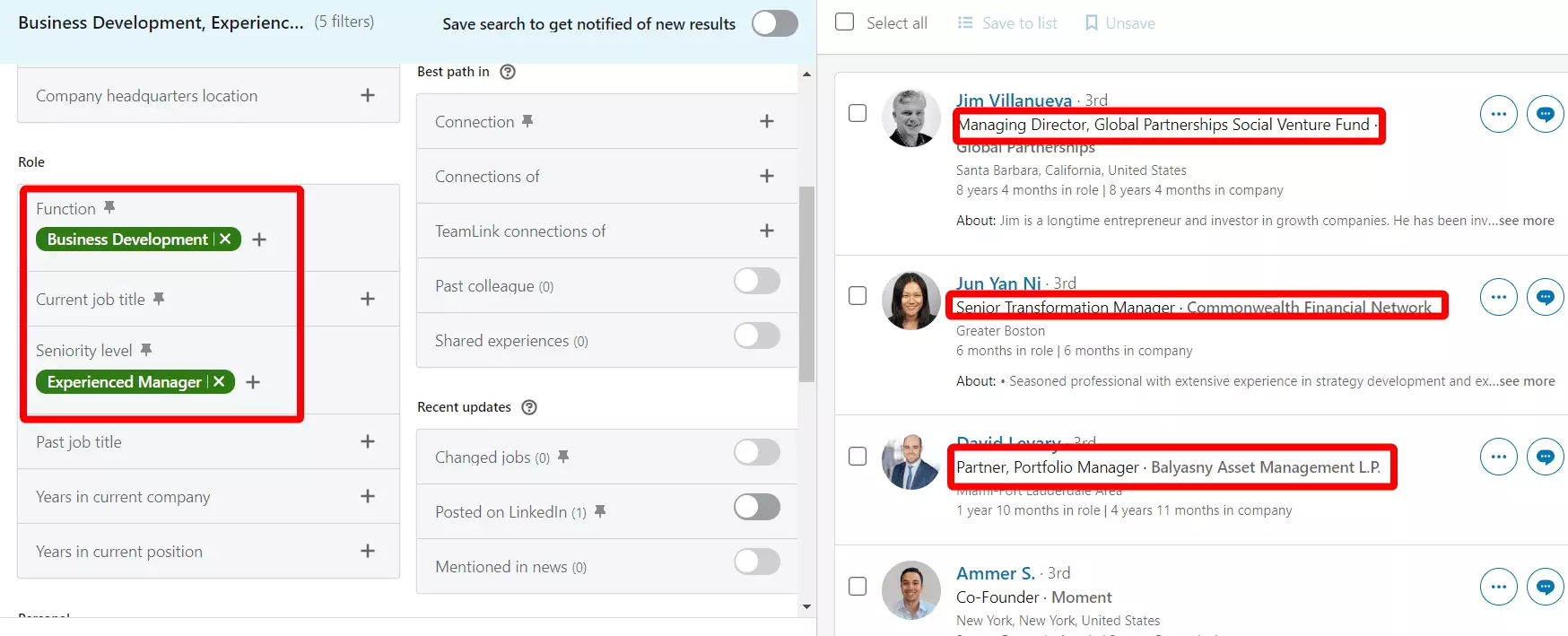
Task: Open Balyasny Asset Management L.P. link
Action: tap(1265, 467)
